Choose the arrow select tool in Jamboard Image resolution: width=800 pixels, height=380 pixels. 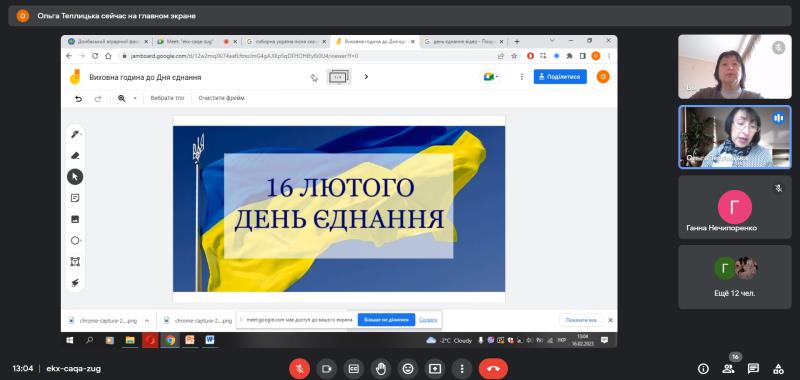[75, 176]
